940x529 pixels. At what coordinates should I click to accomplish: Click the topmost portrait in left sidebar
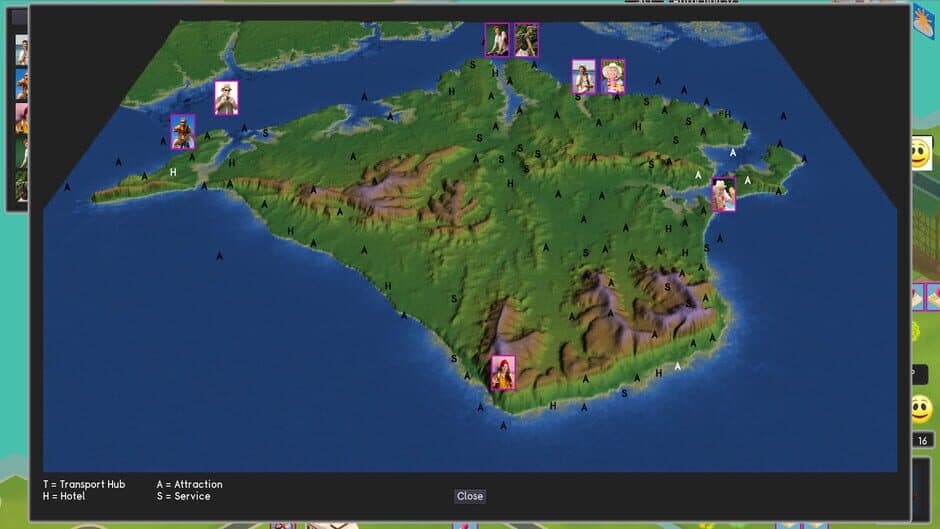click(x=22, y=50)
